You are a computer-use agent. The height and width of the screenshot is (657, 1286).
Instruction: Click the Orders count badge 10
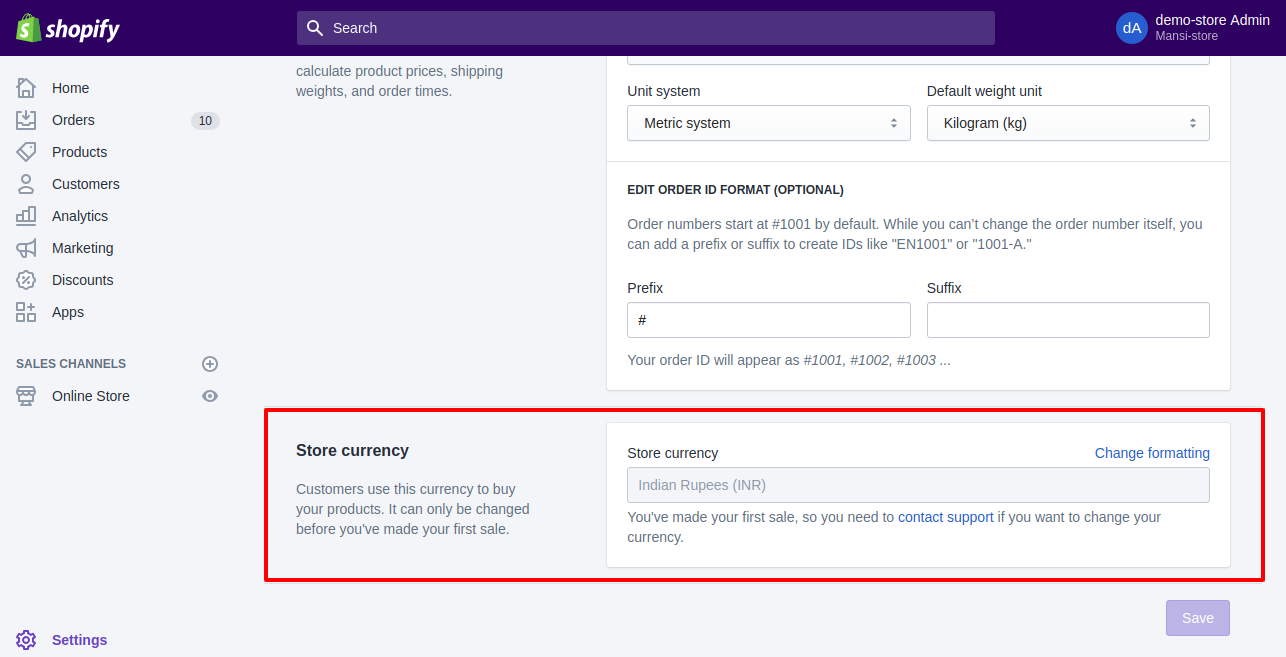[205, 121]
